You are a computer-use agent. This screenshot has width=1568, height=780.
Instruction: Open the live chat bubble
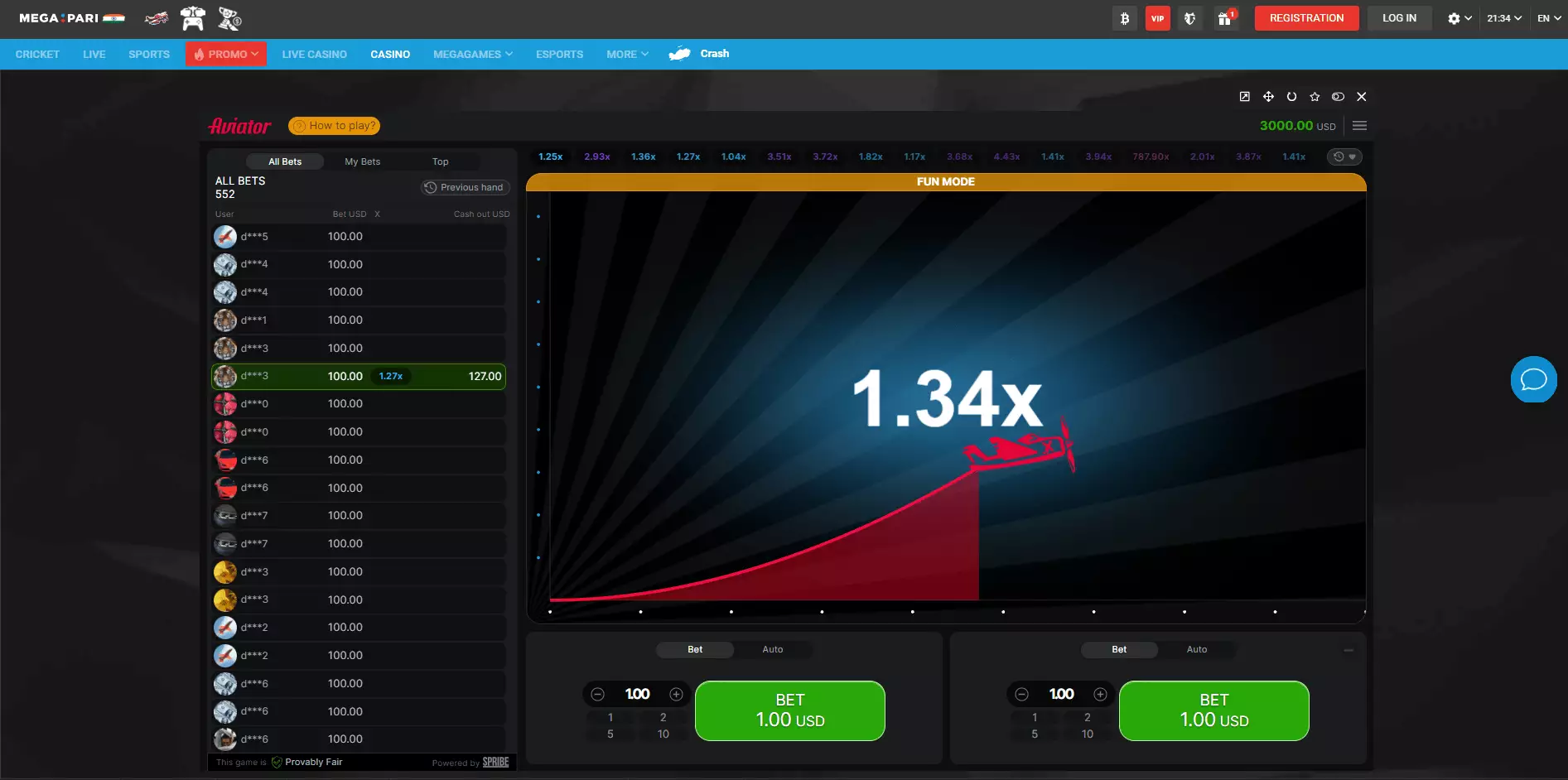click(x=1534, y=379)
